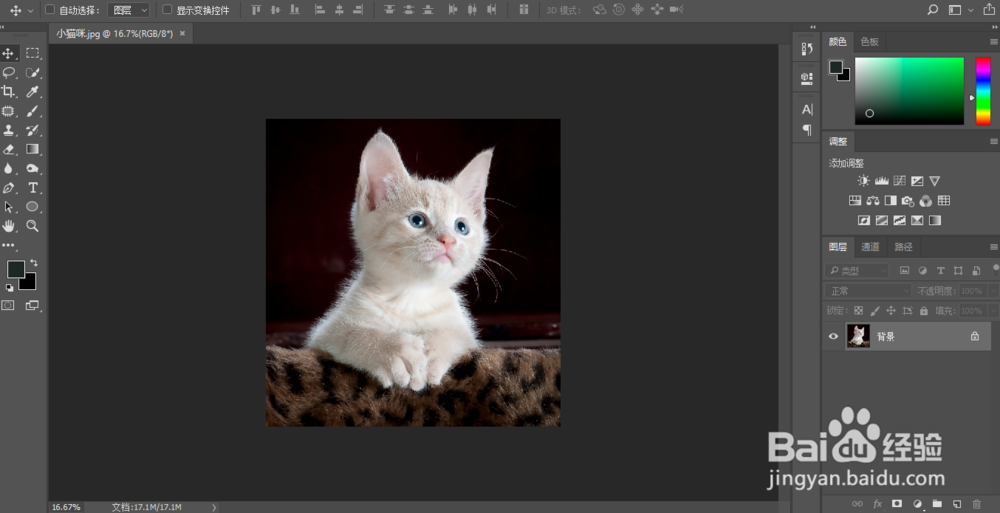1000x513 pixels.
Task: Select the Lasso tool
Action: pos(8,73)
